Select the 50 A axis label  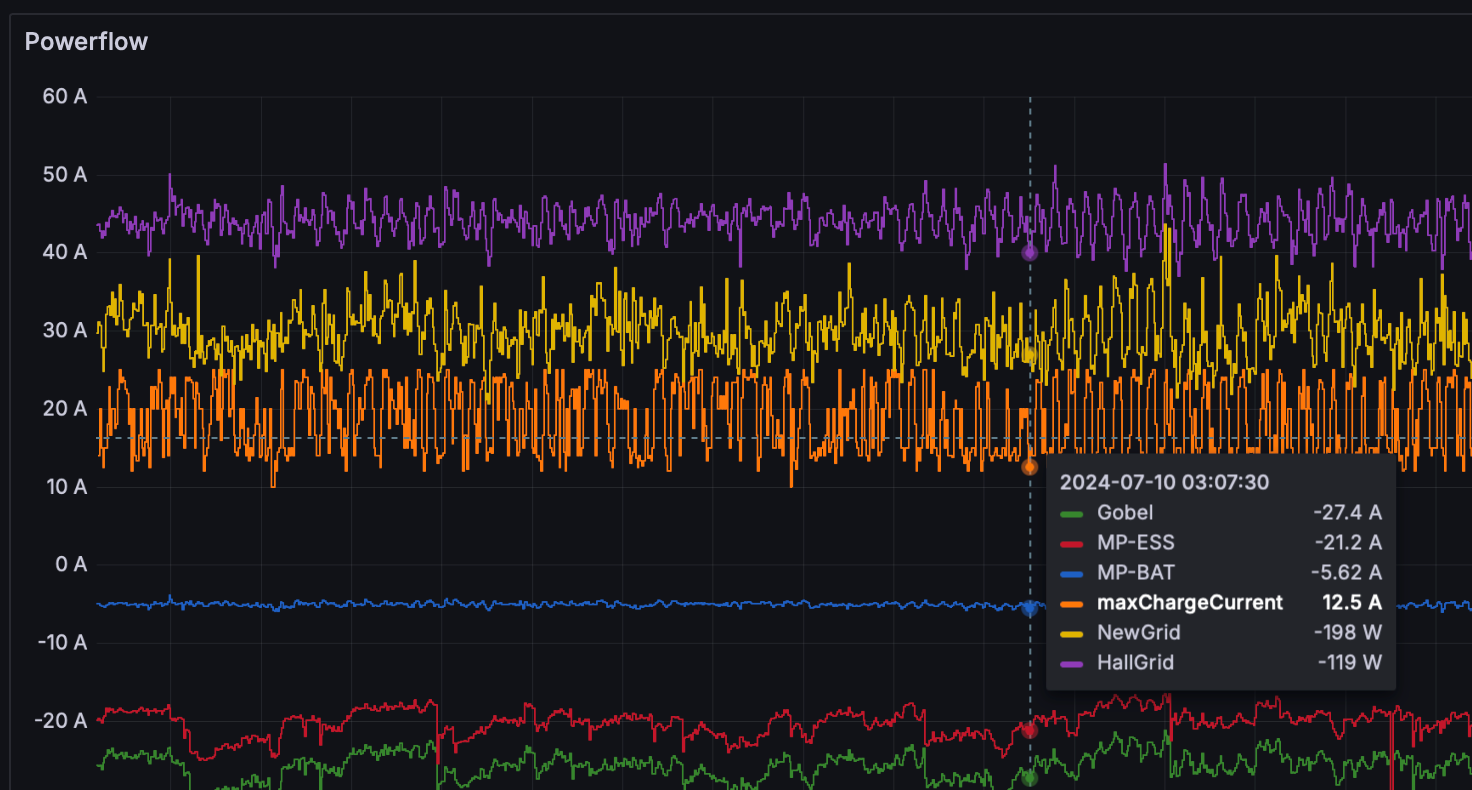point(65,175)
